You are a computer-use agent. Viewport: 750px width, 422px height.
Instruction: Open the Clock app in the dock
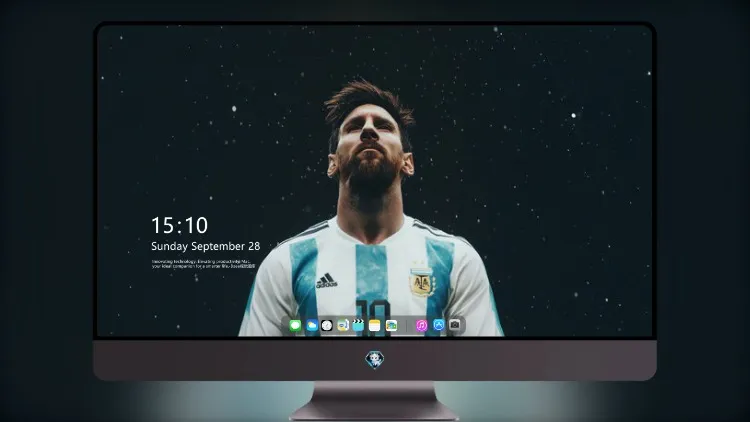point(327,326)
